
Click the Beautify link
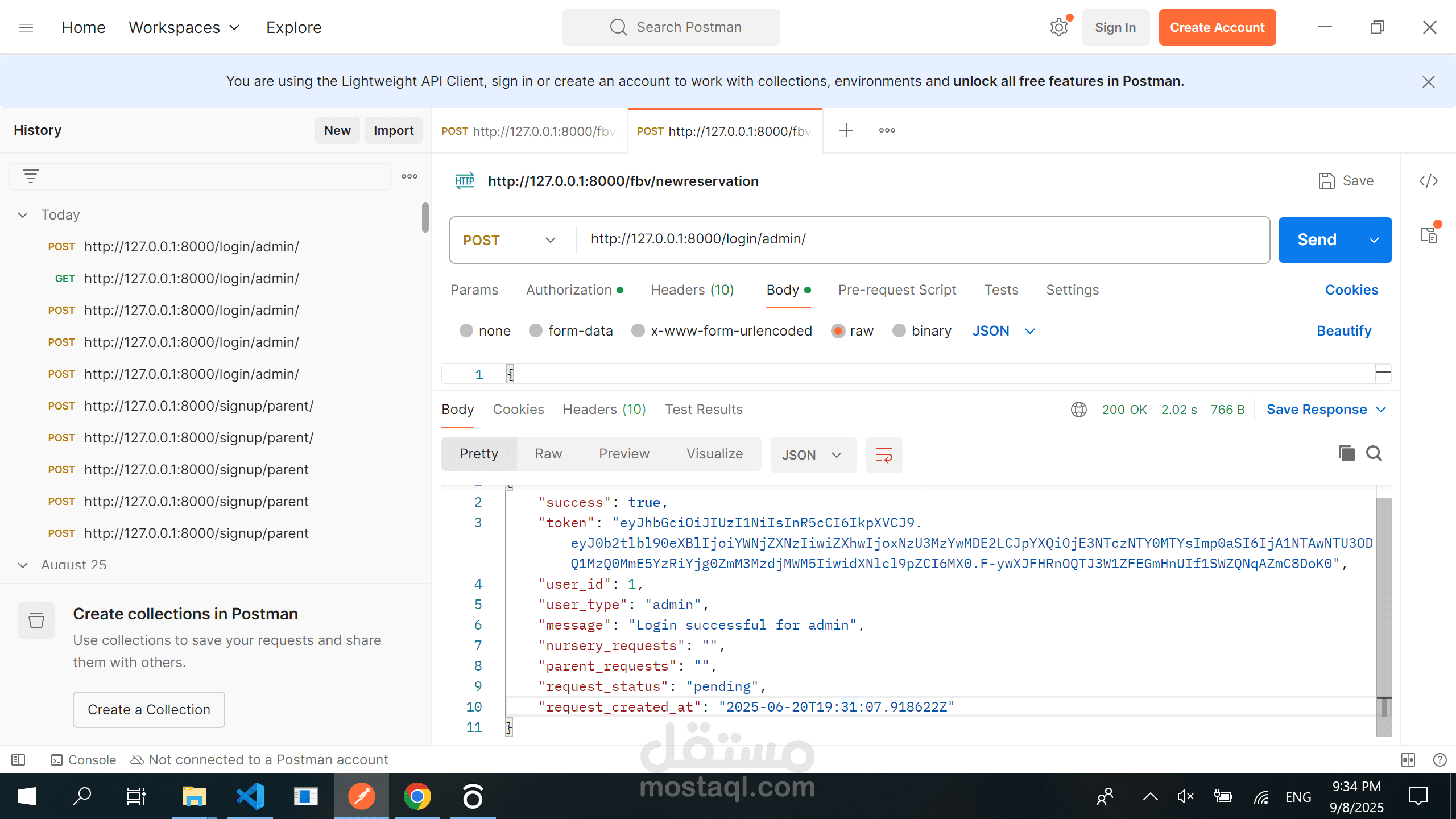(1344, 331)
